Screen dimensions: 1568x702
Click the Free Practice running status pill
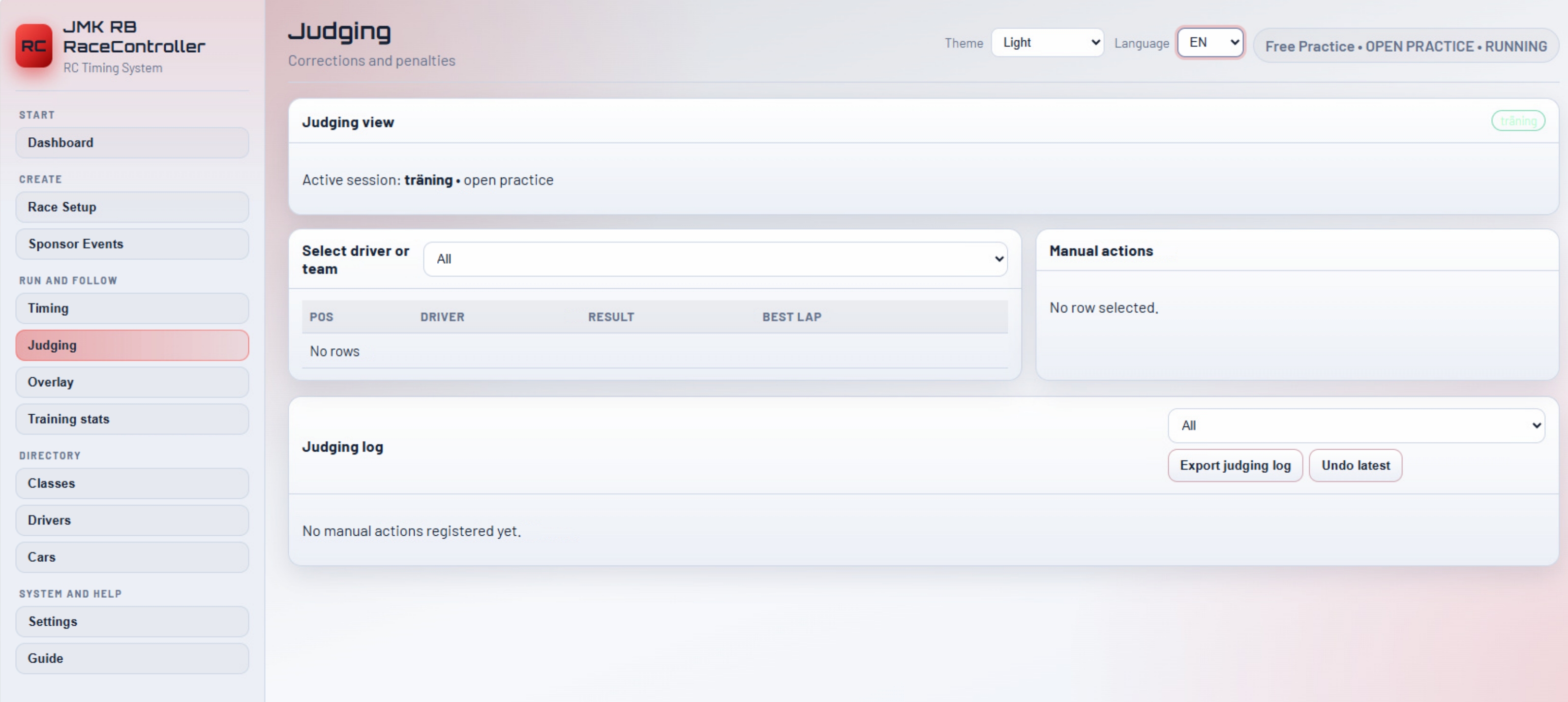click(x=1406, y=46)
